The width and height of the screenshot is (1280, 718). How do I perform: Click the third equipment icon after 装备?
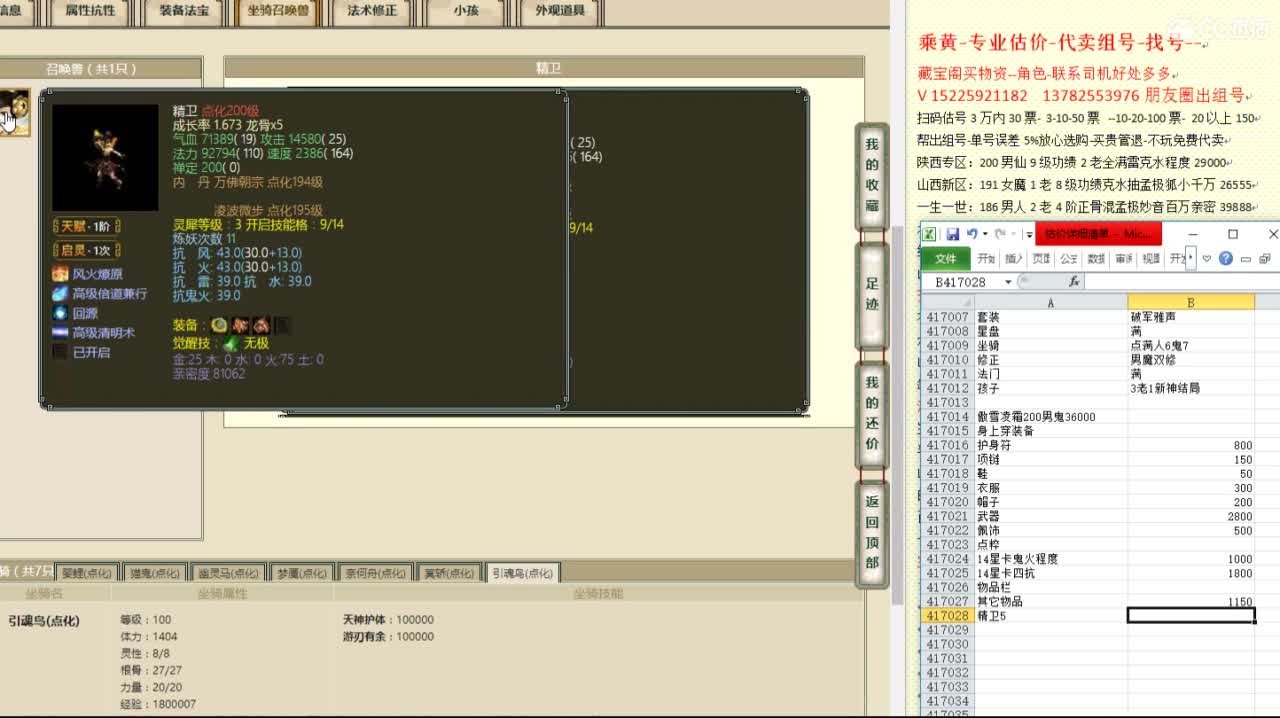[262, 325]
